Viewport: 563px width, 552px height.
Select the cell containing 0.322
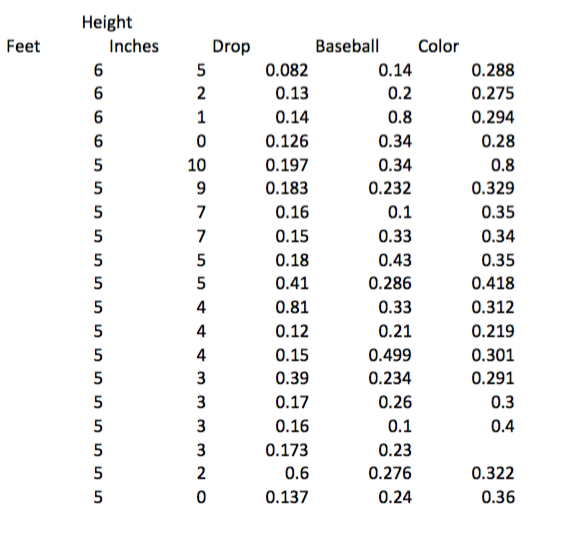point(493,473)
